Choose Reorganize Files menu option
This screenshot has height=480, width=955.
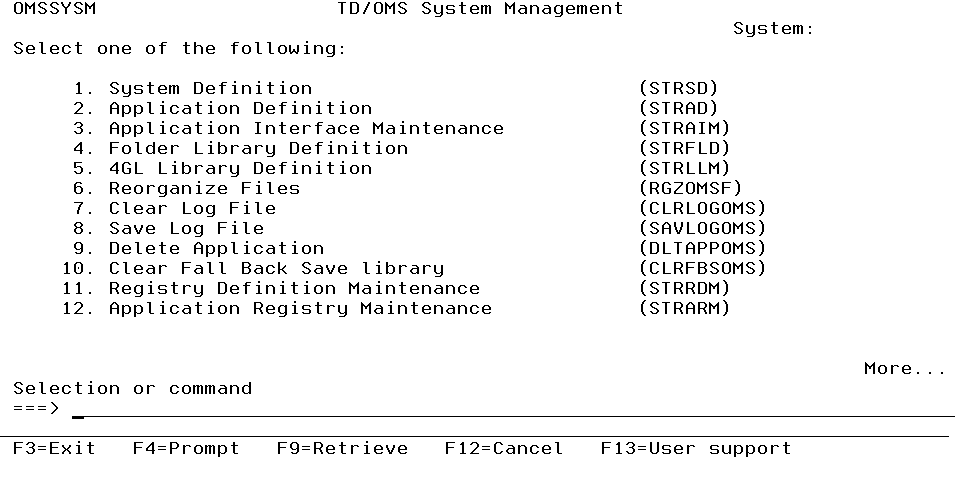pos(204,188)
